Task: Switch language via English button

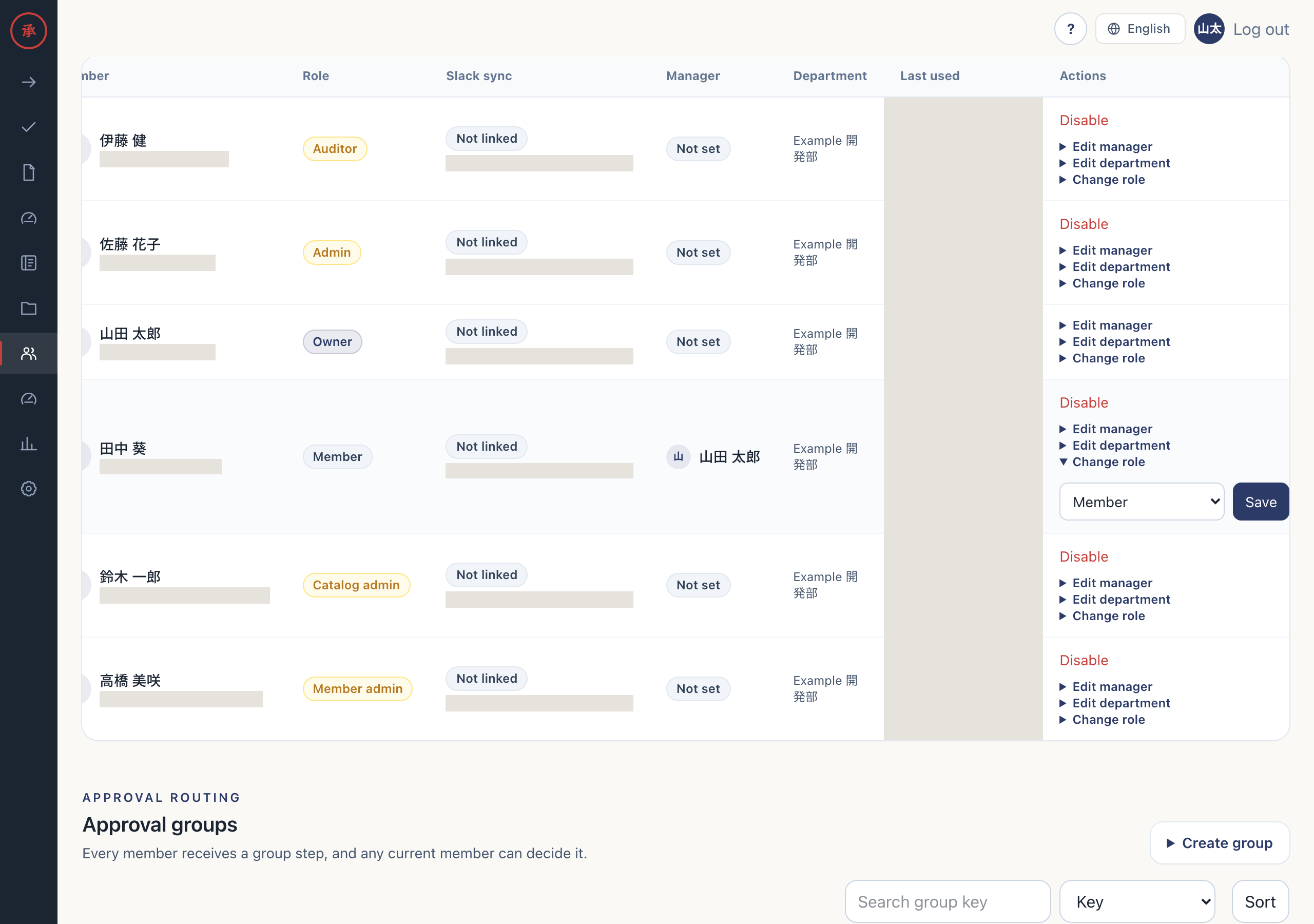Action: pos(1139,29)
